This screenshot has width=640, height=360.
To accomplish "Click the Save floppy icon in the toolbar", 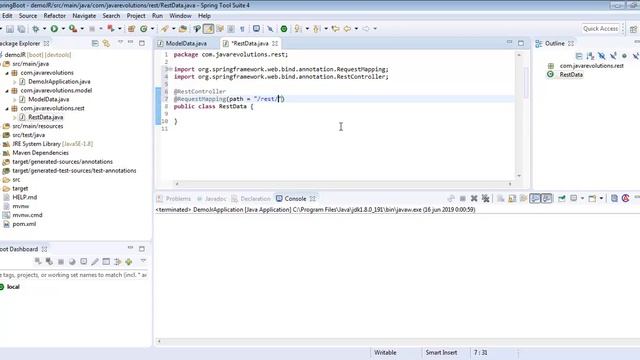I will [10, 29].
